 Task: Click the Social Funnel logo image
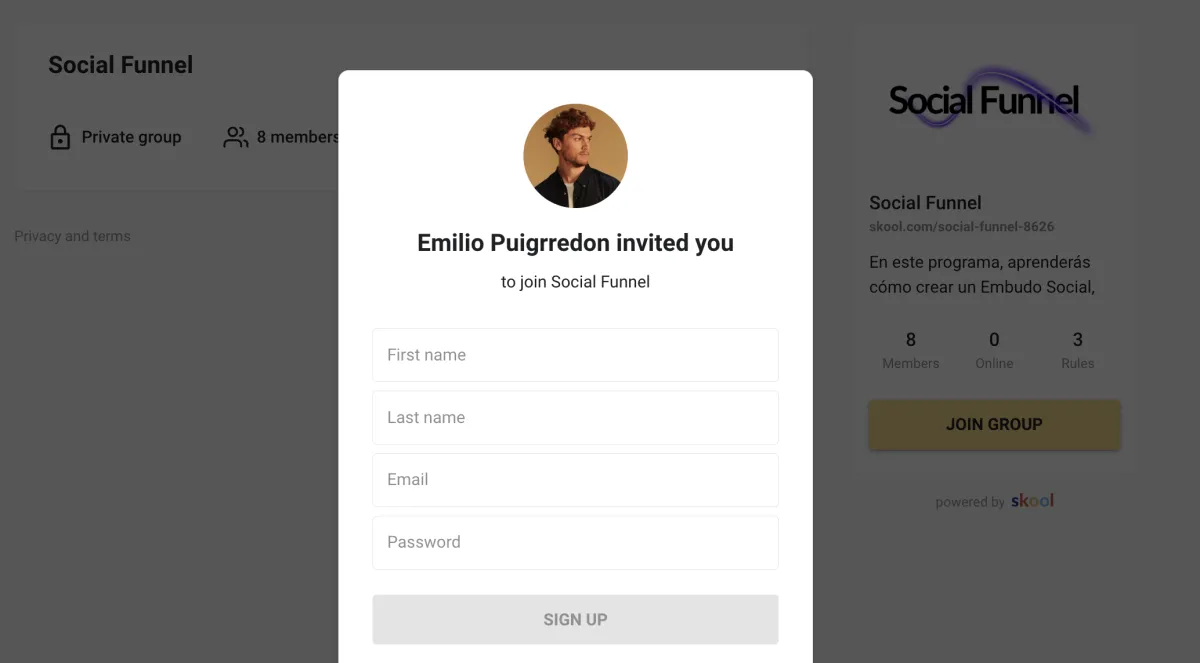point(984,100)
